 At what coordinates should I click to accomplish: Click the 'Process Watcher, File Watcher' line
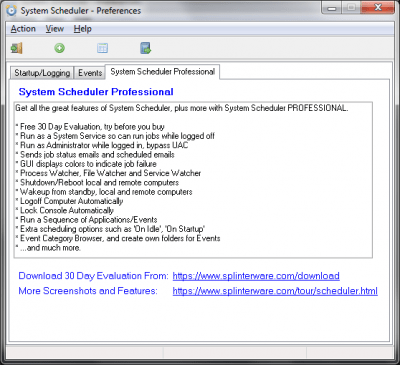point(108,173)
